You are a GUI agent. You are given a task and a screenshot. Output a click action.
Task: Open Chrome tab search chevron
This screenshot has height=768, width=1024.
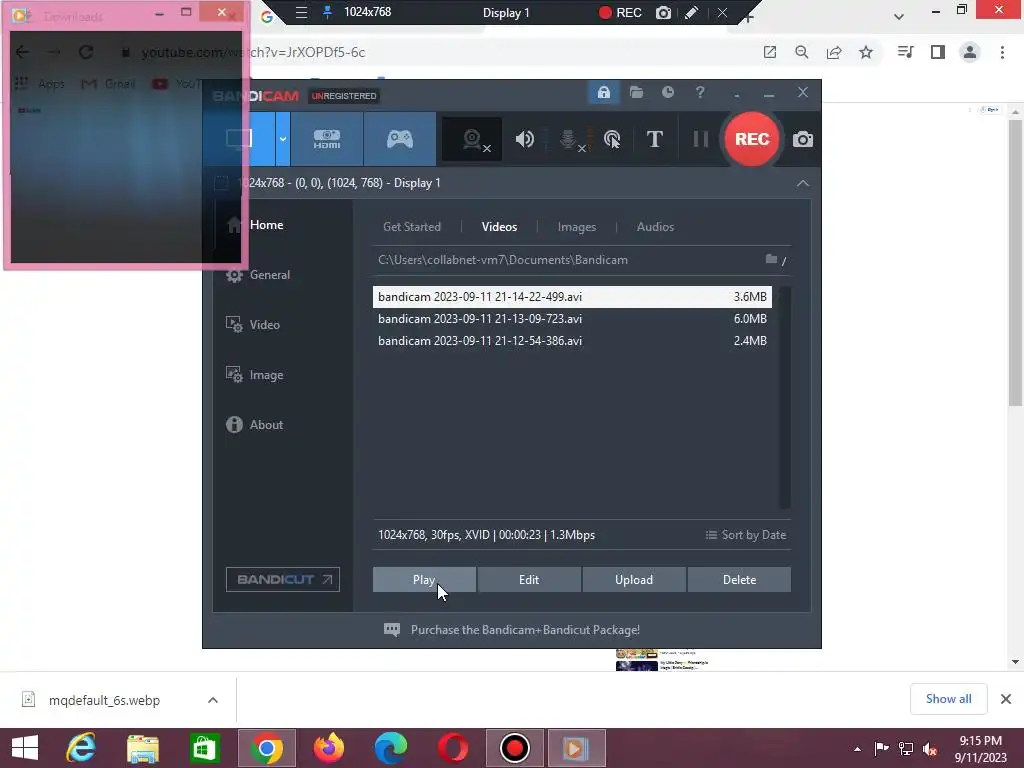click(x=899, y=16)
